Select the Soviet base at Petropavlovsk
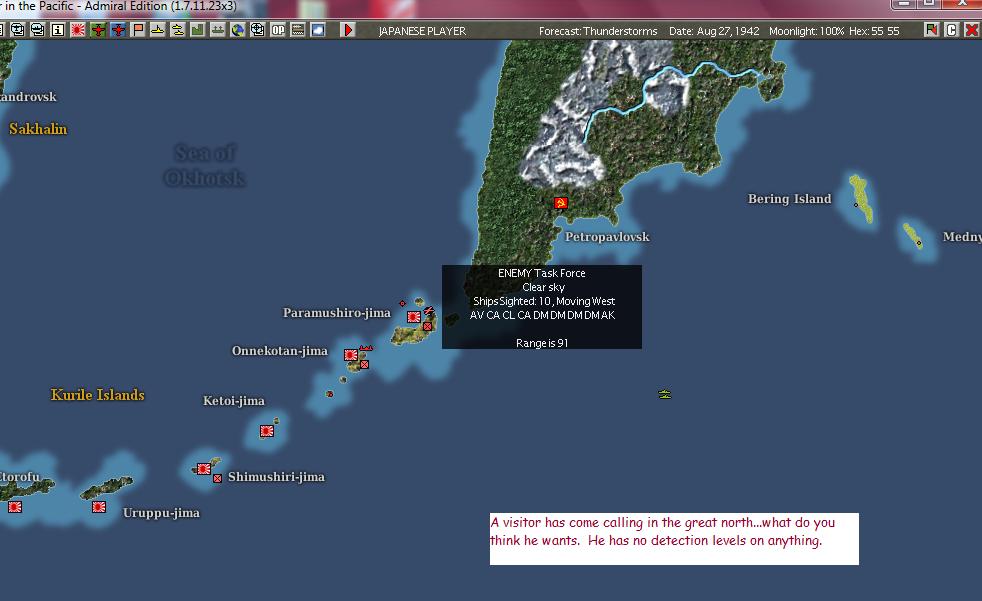 (x=561, y=203)
